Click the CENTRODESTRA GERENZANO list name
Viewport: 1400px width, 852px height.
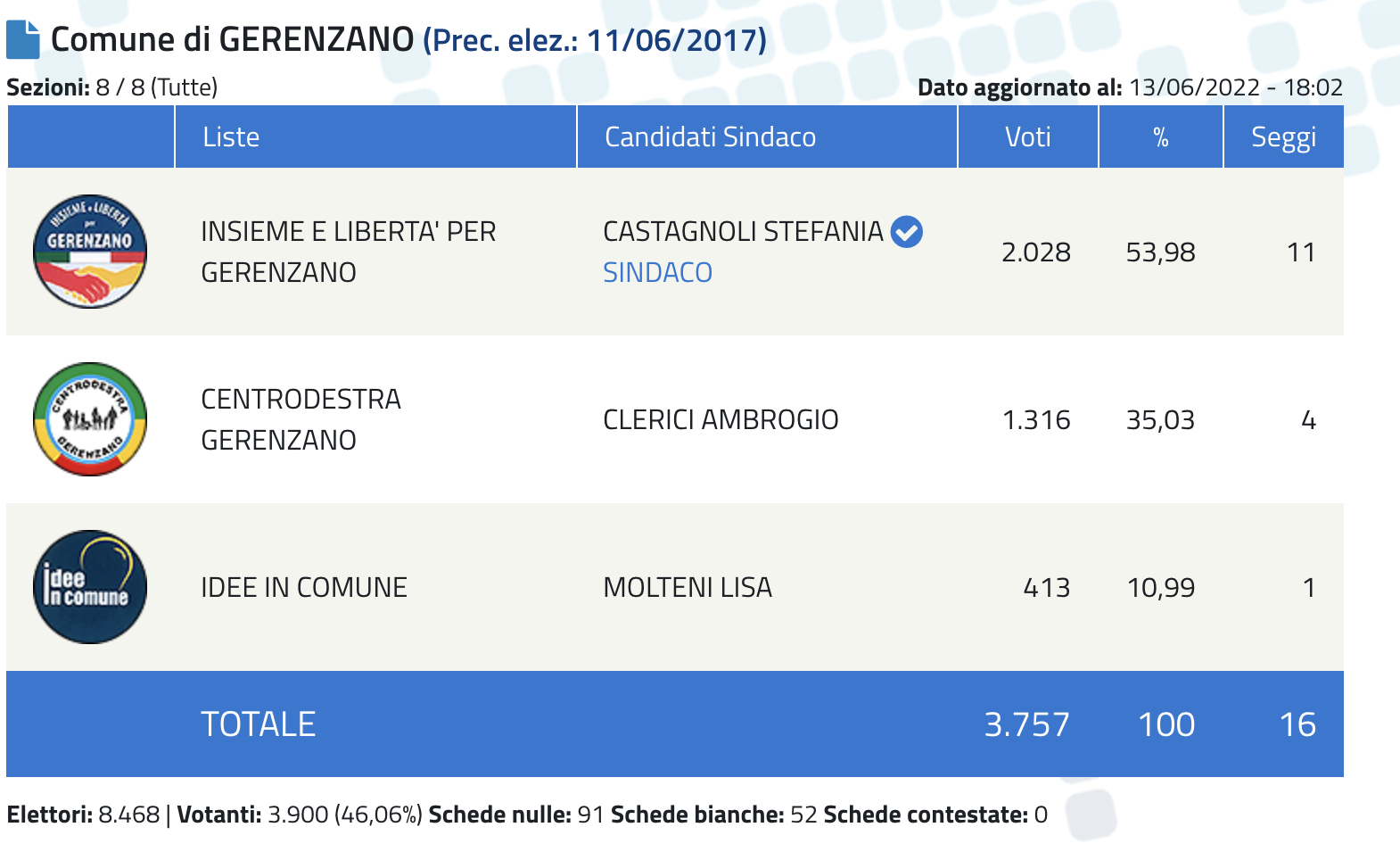click(301, 419)
